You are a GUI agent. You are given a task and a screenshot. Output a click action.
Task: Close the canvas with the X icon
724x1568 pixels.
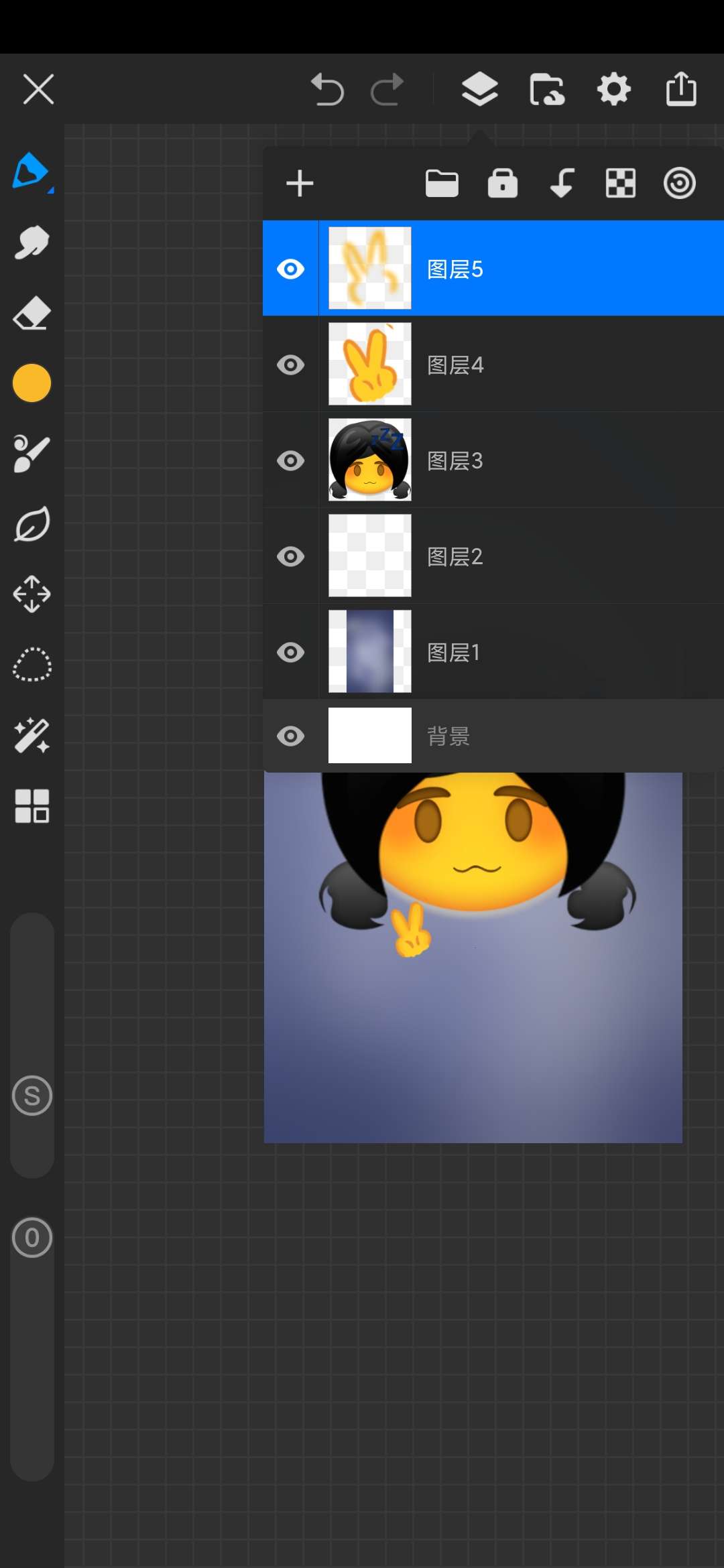tap(38, 89)
